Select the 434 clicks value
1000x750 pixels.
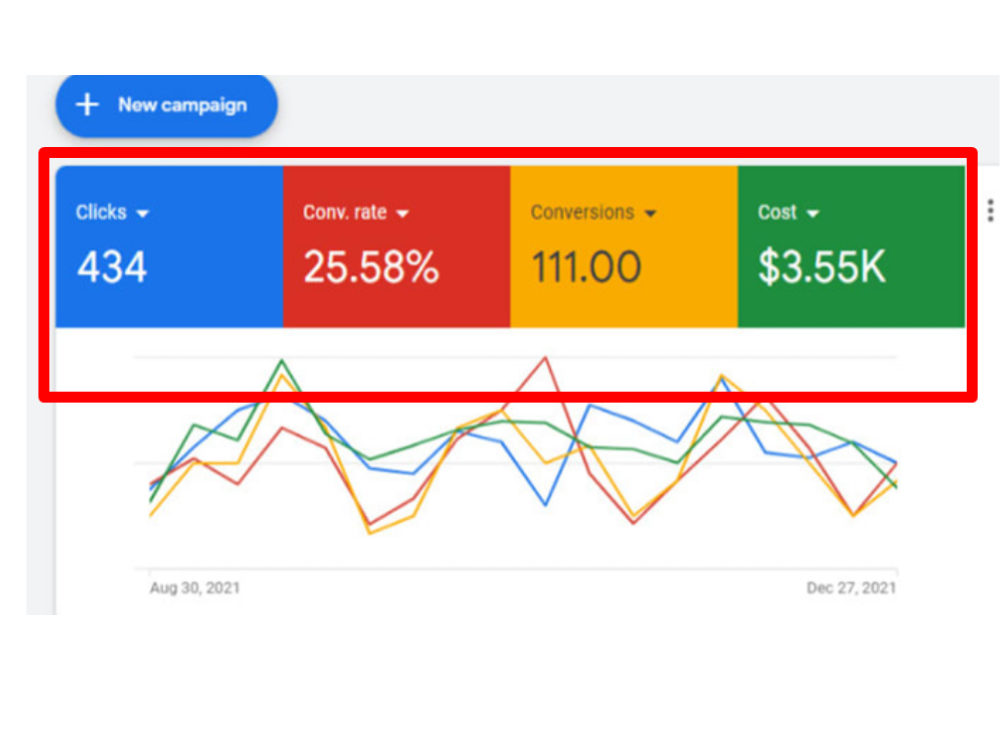pyautogui.click(x=112, y=267)
